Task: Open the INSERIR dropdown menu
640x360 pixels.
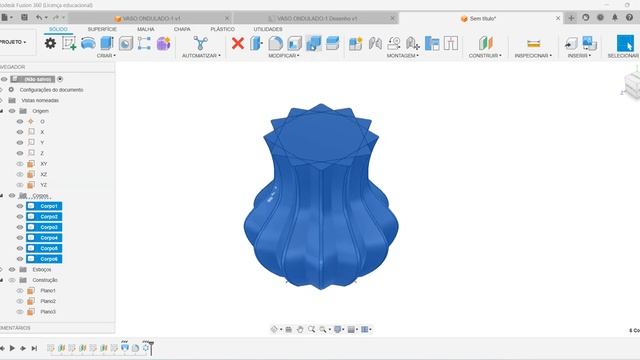Action: [x=579, y=56]
